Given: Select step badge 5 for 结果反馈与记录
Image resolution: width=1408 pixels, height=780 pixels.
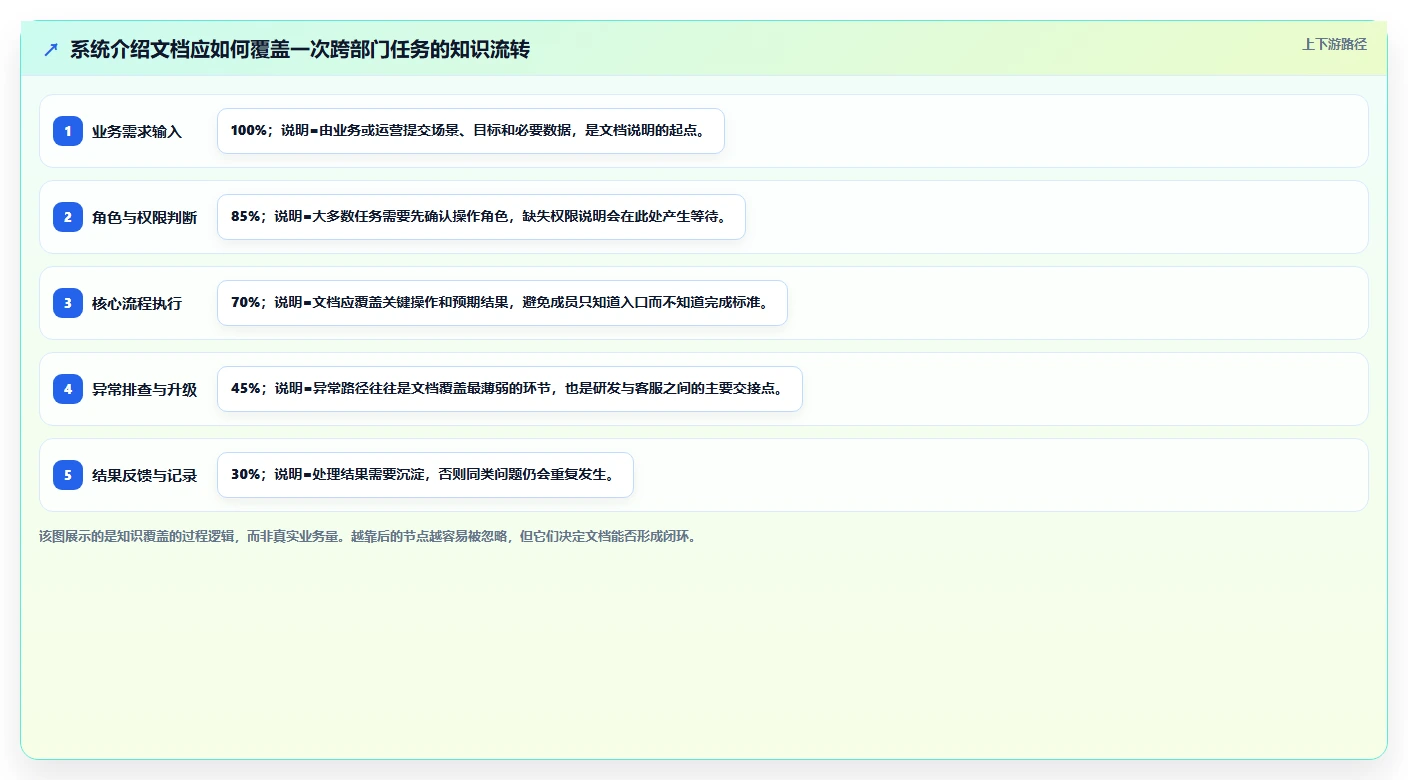Looking at the screenshot, I should point(68,475).
